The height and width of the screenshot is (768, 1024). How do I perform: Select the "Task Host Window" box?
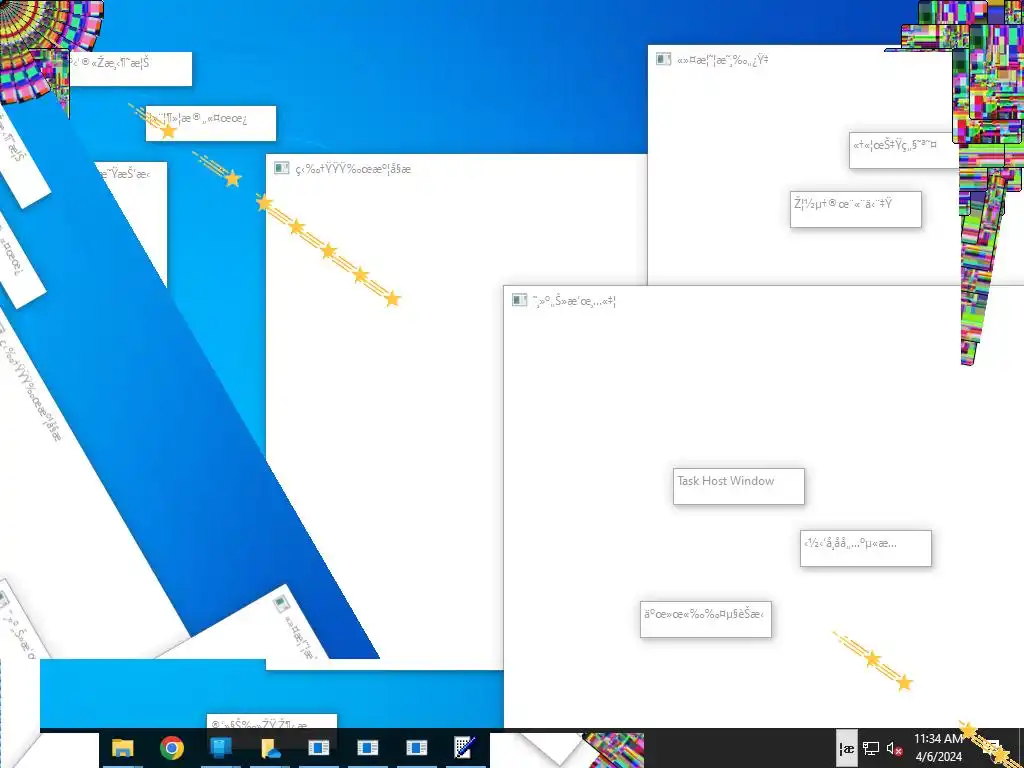739,486
